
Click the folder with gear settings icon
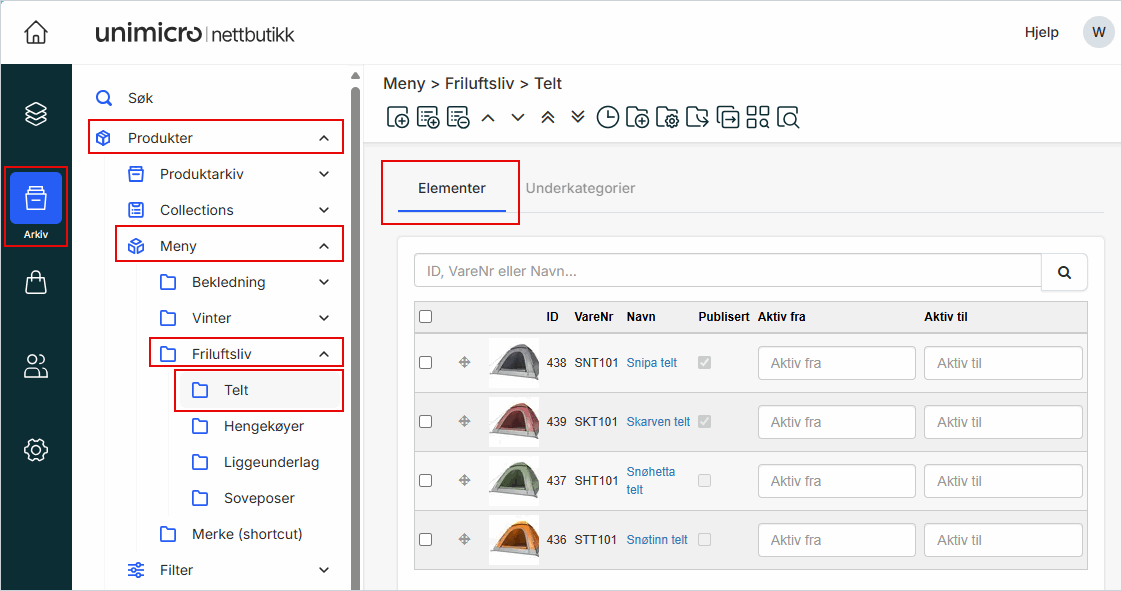pos(667,118)
